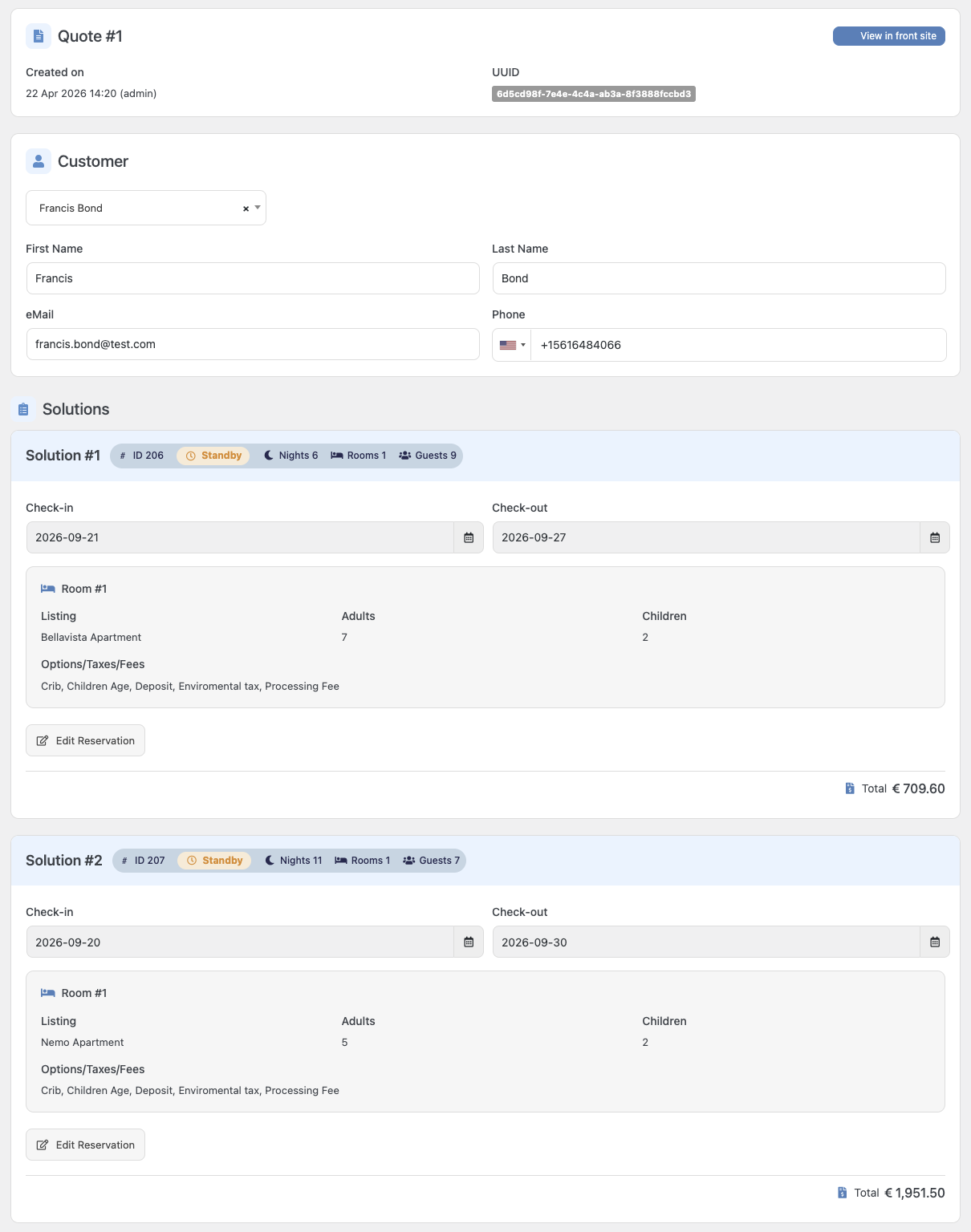Open calendar for Solution #1 check-out
Viewport: 971px width, 1232px height.
pyautogui.click(x=934, y=537)
